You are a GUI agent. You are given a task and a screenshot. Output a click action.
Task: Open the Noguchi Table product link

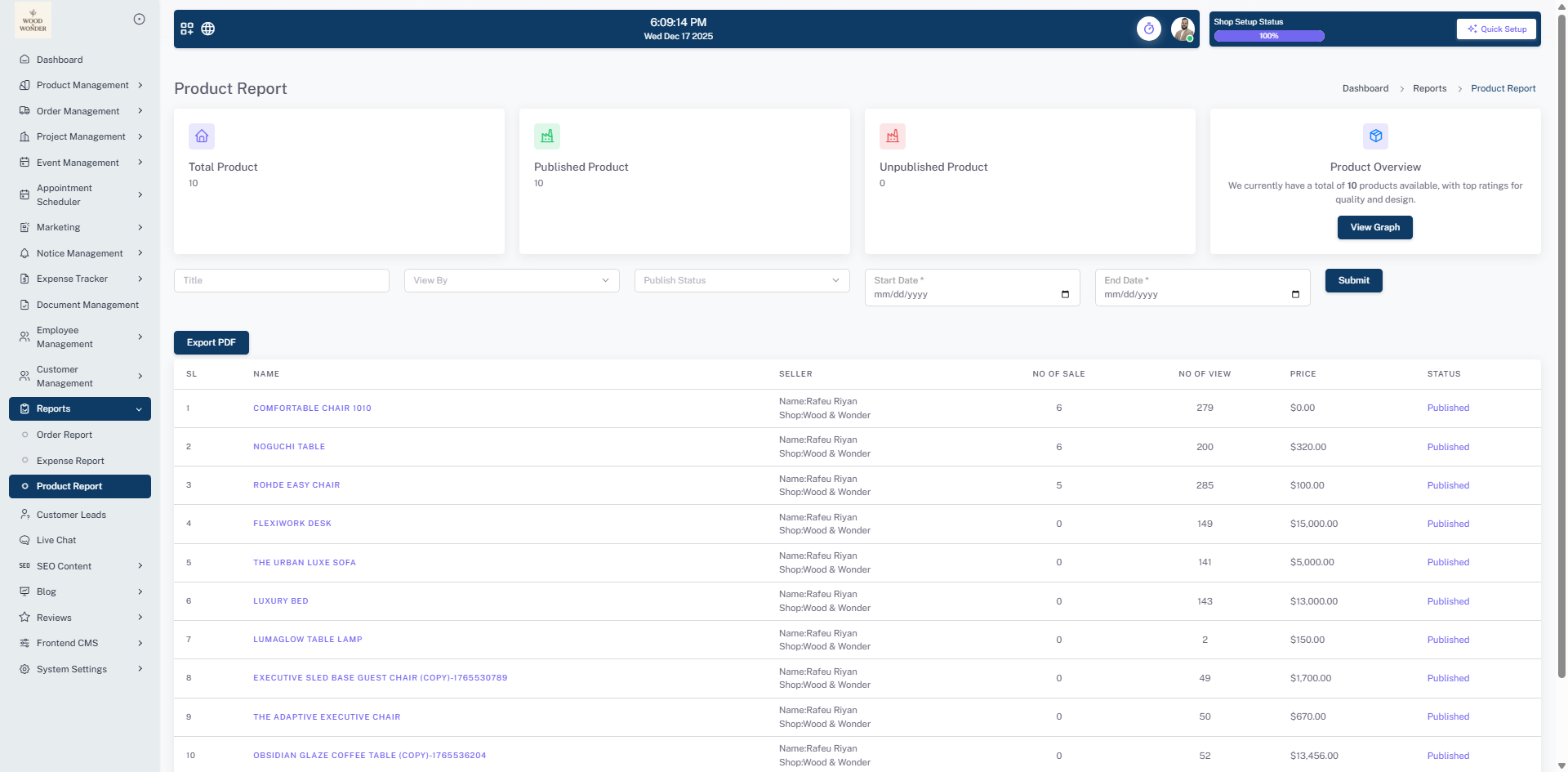pyautogui.click(x=289, y=447)
